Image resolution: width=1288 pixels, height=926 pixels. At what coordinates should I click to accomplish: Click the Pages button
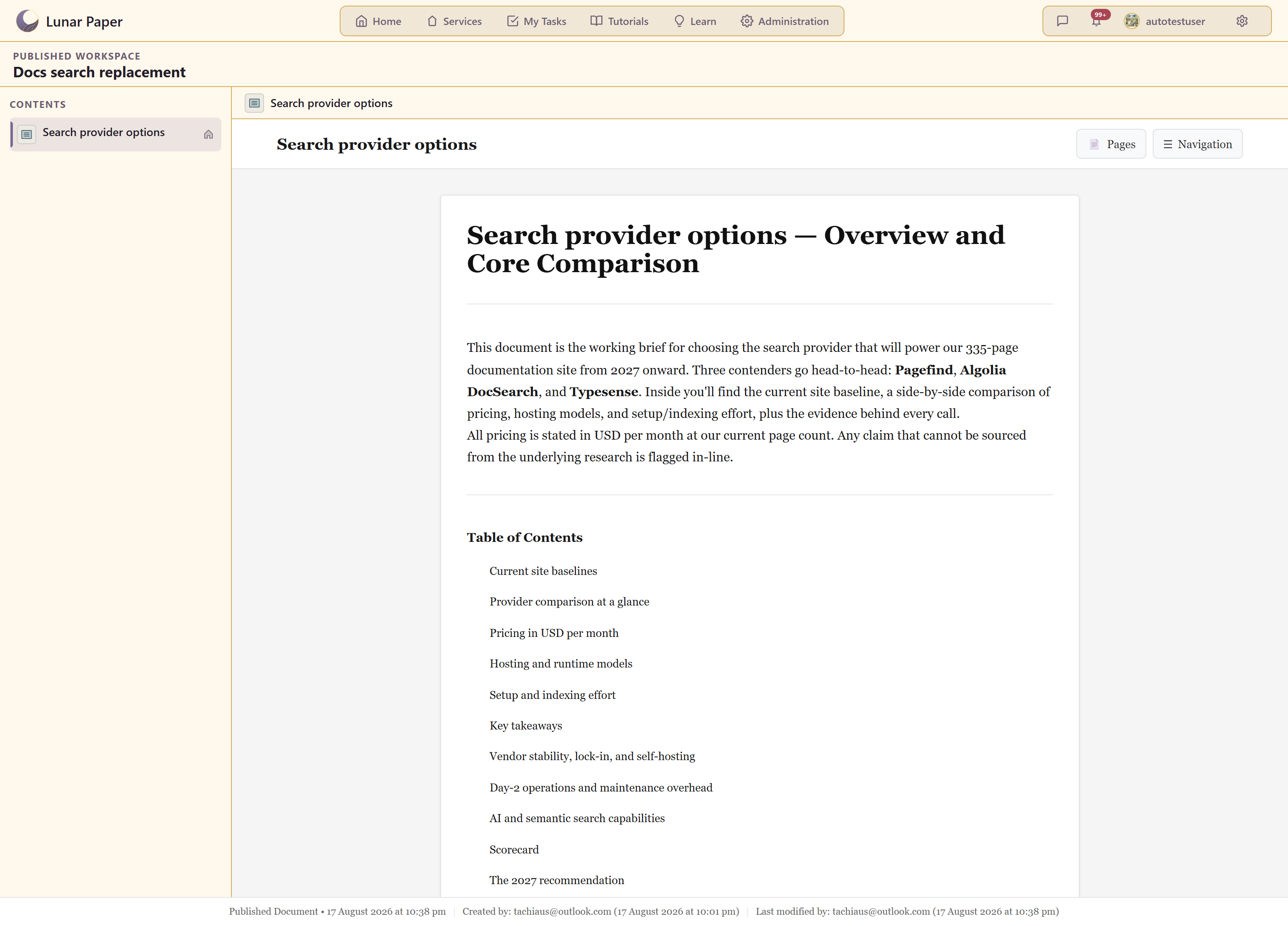click(x=1111, y=144)
